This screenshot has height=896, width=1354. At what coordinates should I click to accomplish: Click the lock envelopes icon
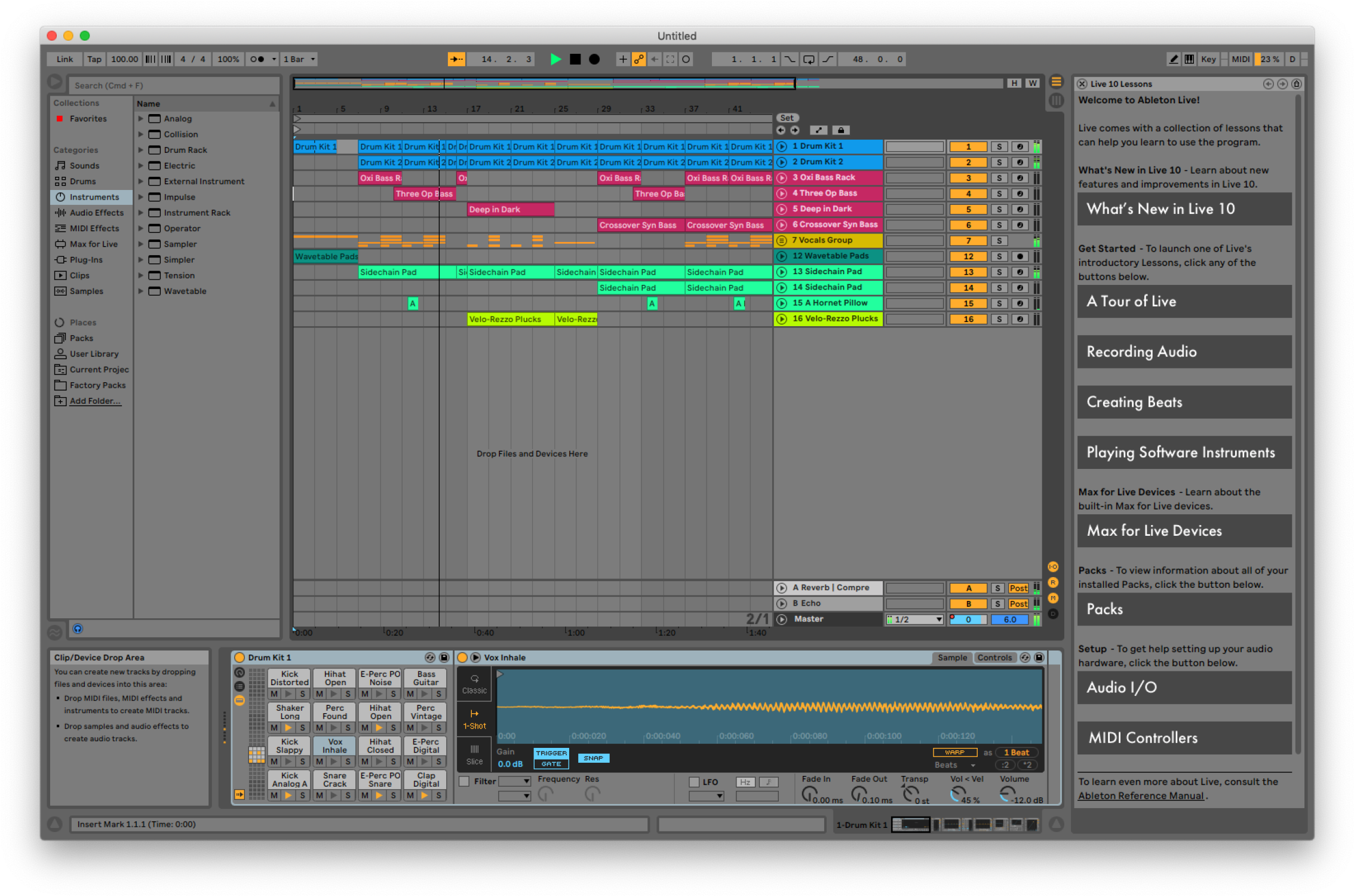point(841,130)
